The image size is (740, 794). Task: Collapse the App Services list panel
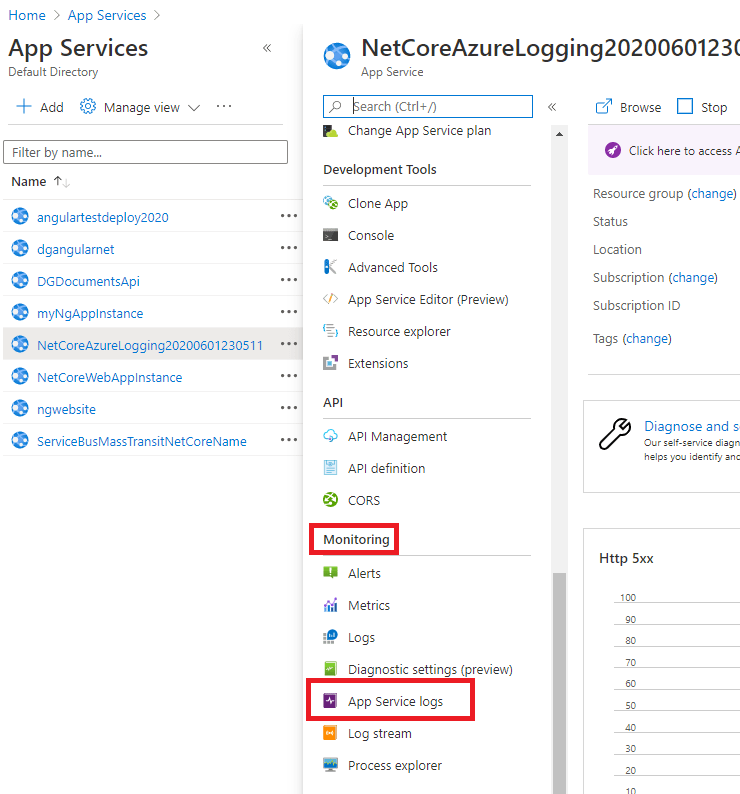pos(267,48)
